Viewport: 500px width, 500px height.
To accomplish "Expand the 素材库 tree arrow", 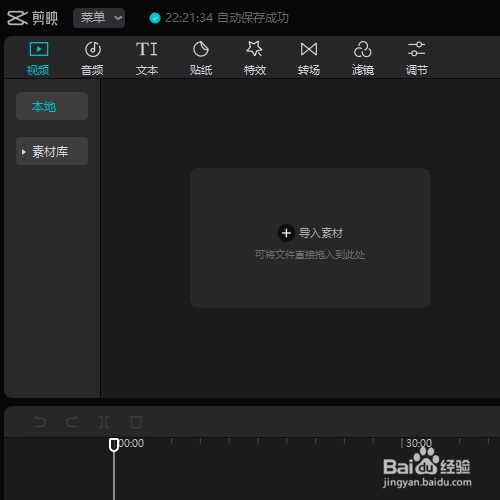I will point(23,152).
